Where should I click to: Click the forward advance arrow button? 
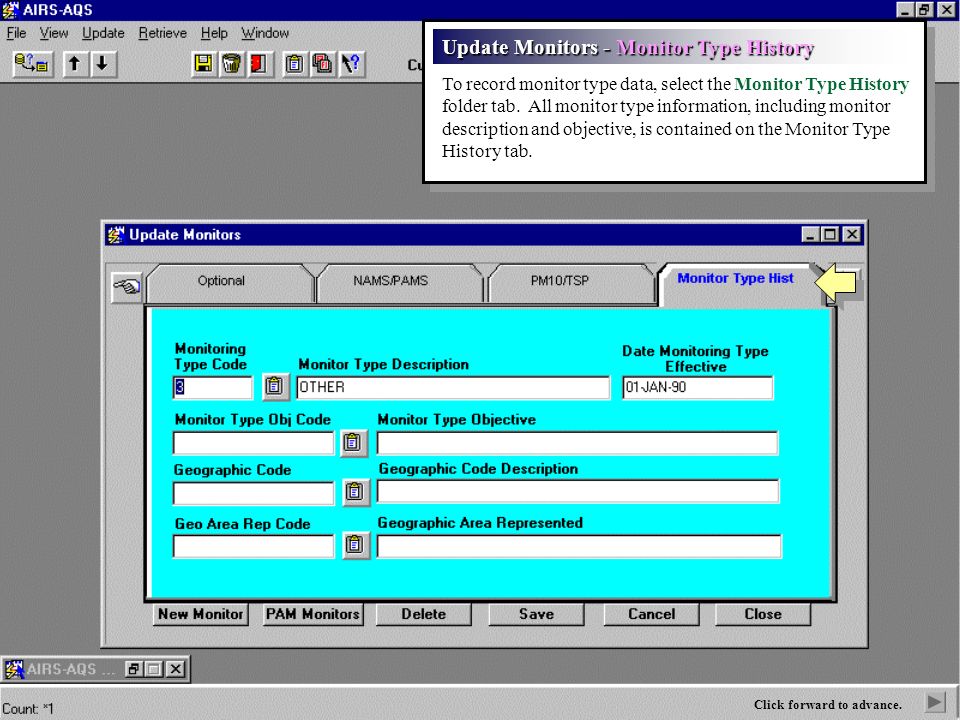(934, 702)
